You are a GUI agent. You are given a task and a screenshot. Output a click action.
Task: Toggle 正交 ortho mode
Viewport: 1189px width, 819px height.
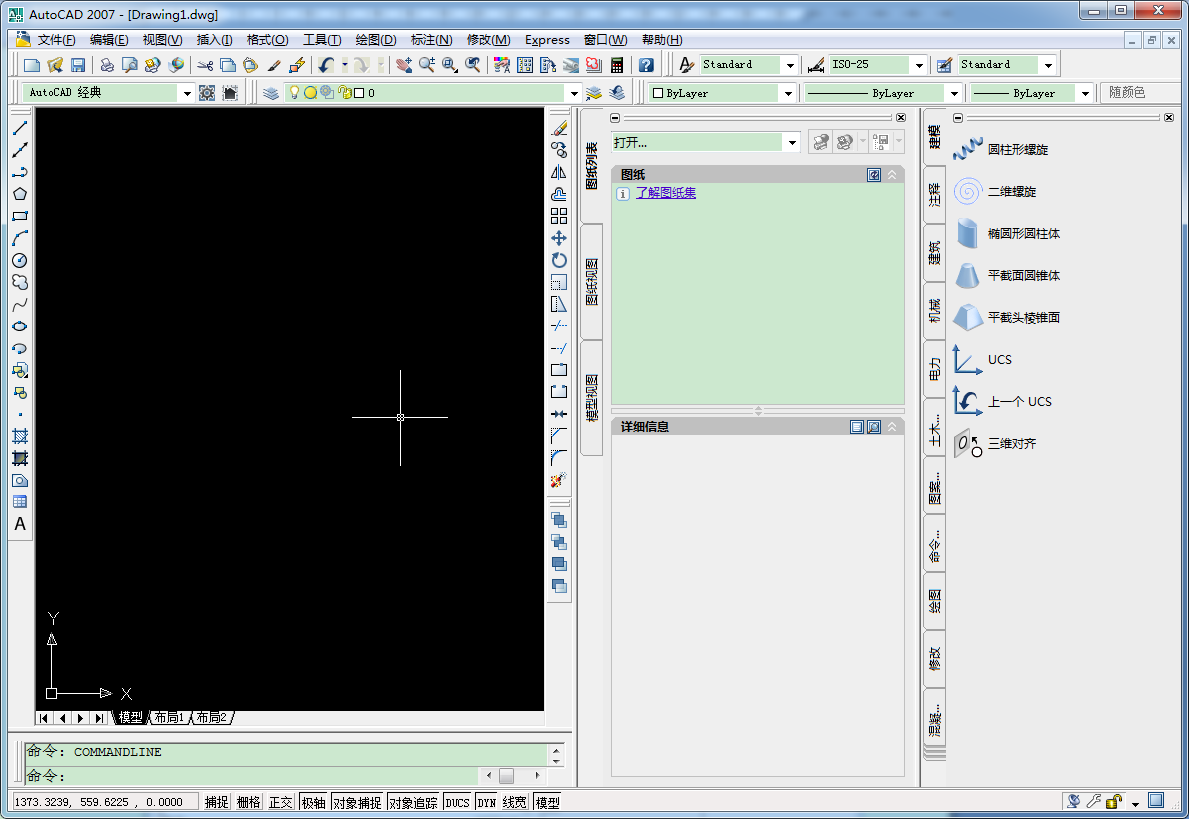(x=281, y=802)
